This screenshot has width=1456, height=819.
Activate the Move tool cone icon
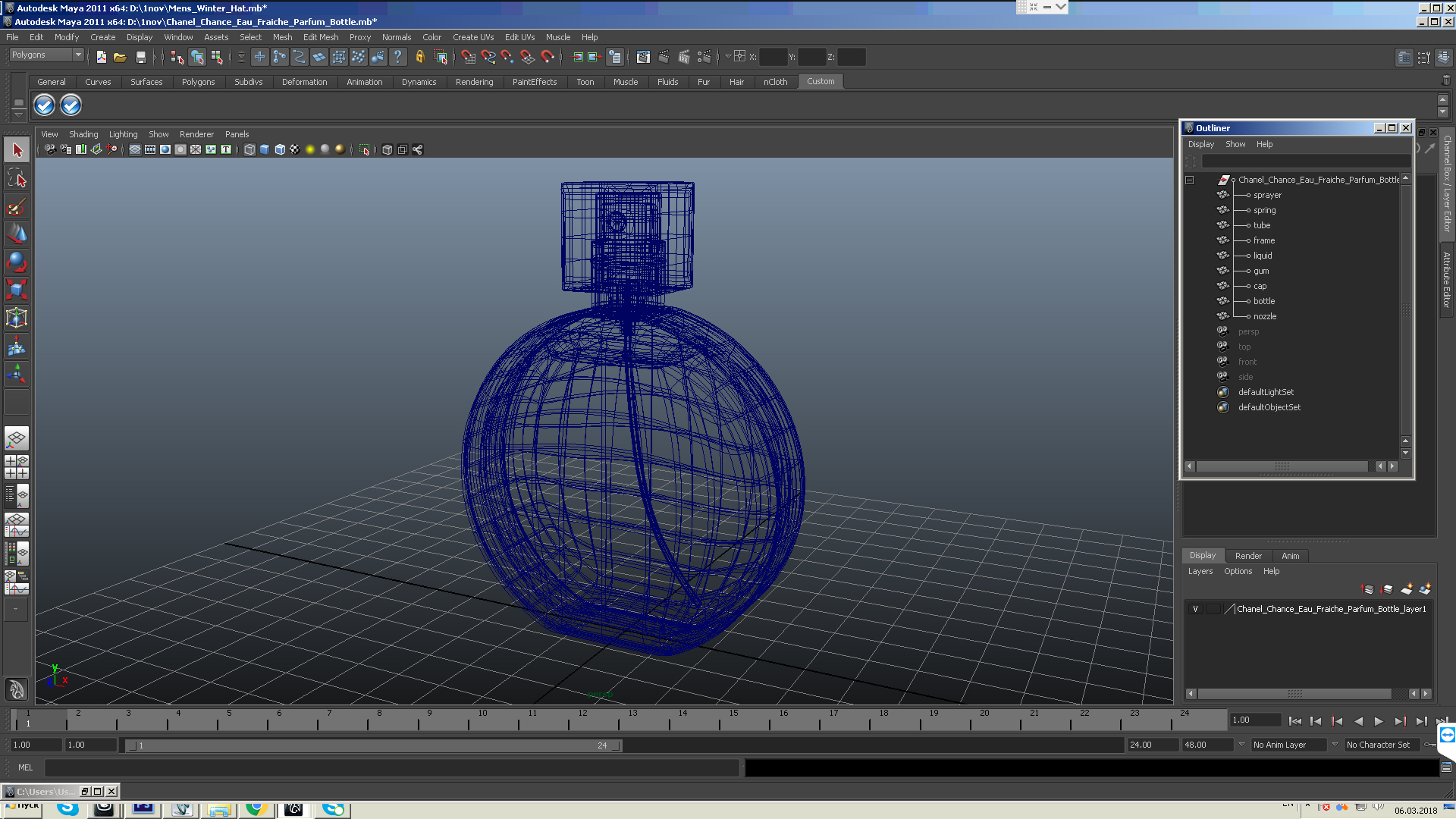[17, 234]
